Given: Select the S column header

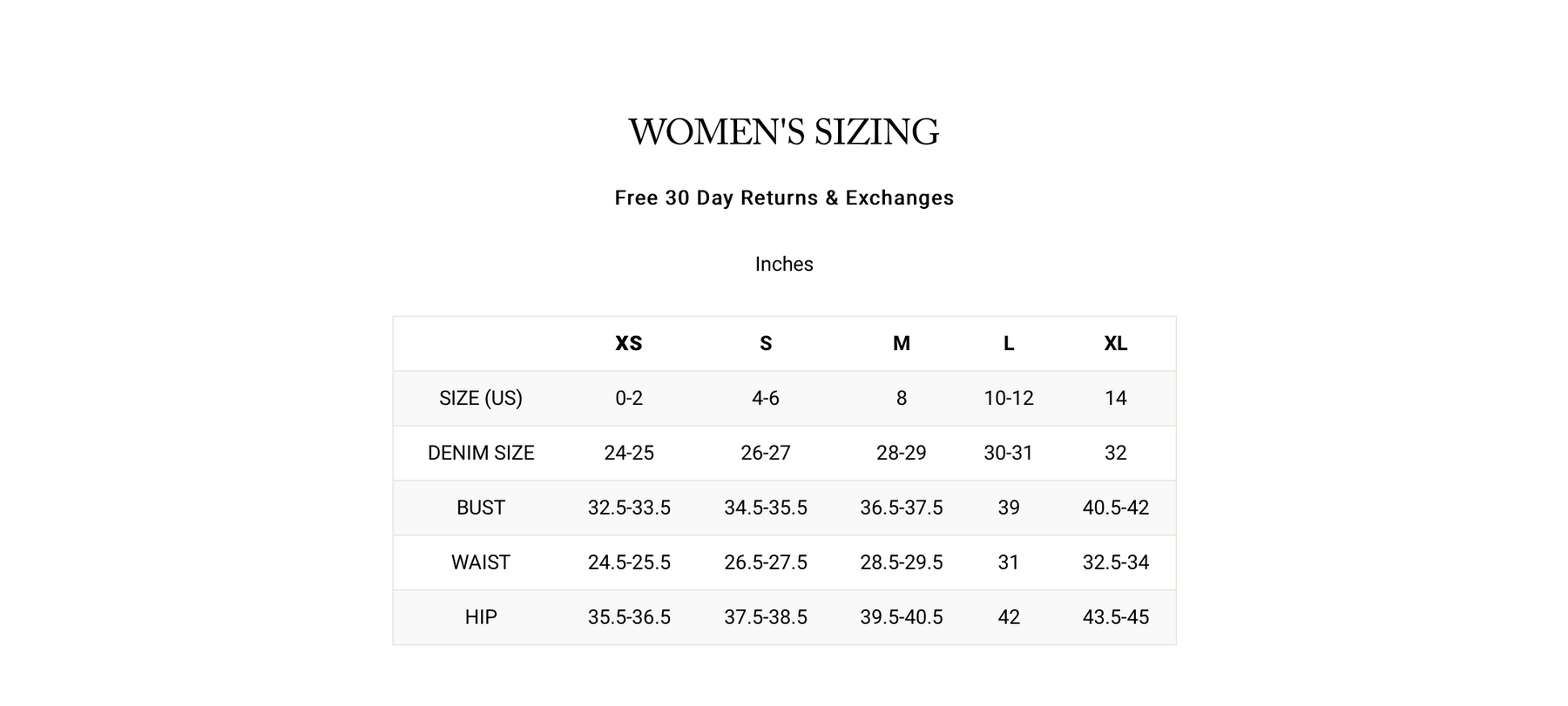Looking at the screenshot, I should pos(766,344).
